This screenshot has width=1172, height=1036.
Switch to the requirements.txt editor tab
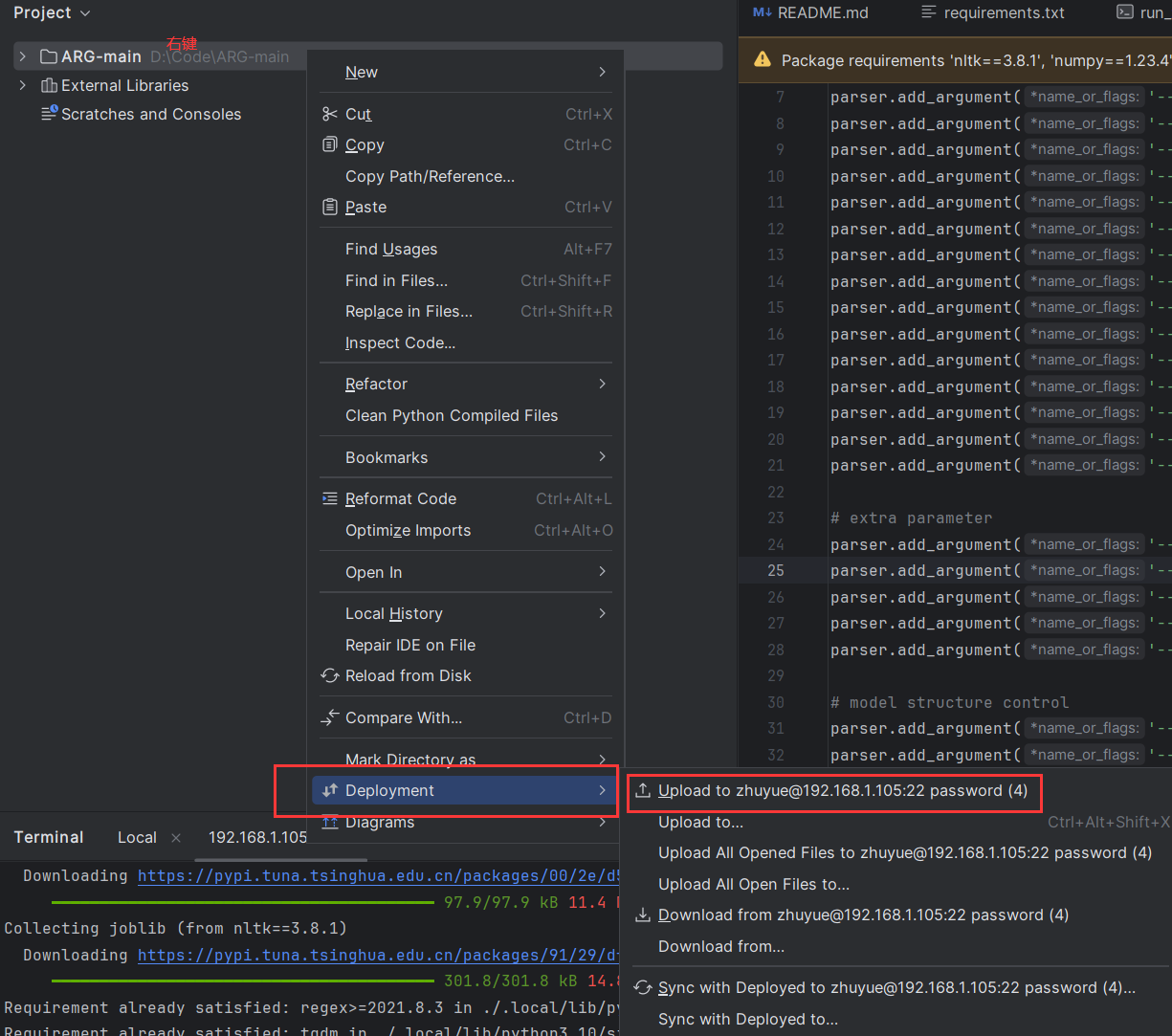993,12
